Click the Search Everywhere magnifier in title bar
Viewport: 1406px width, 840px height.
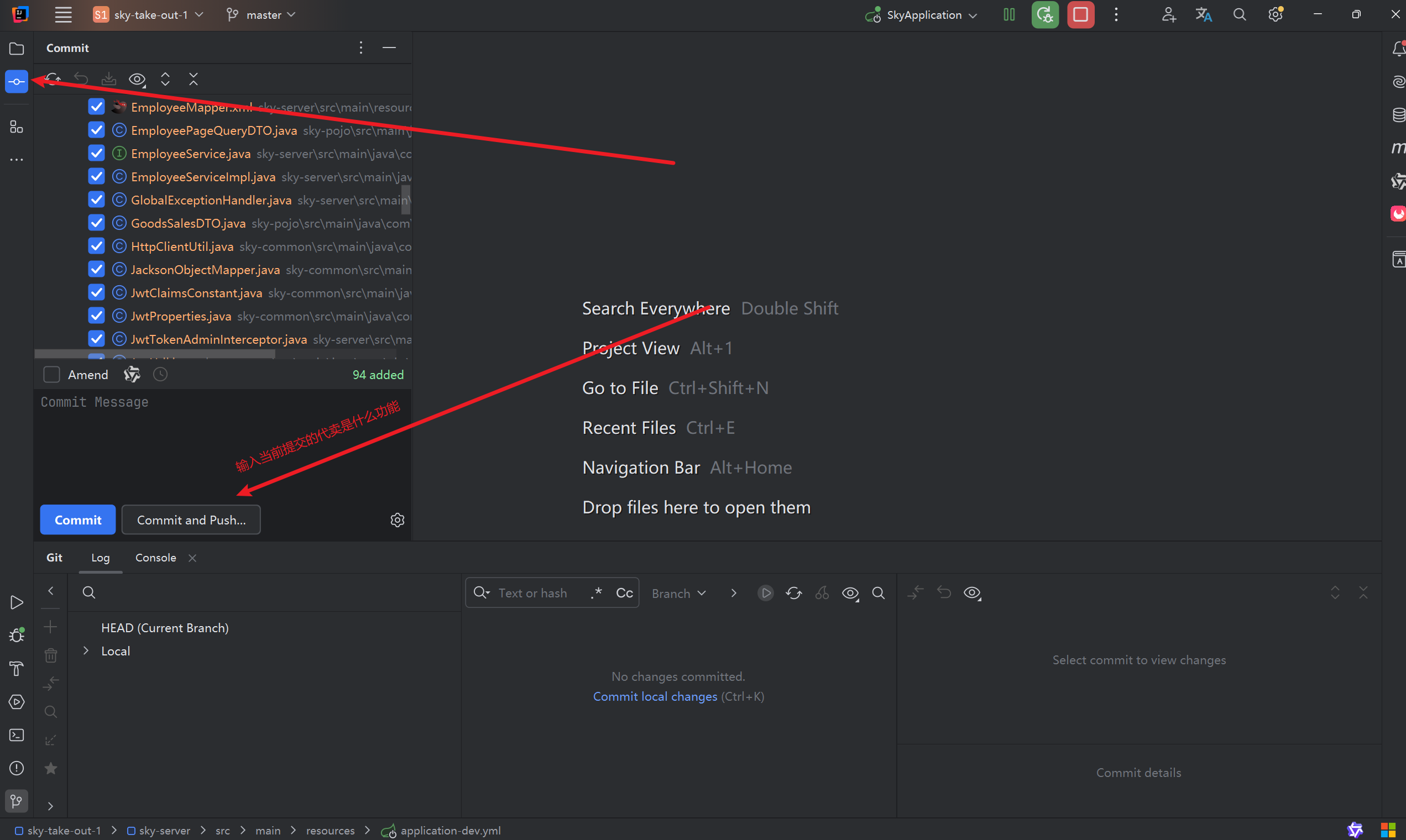(x=1239, y=15)
